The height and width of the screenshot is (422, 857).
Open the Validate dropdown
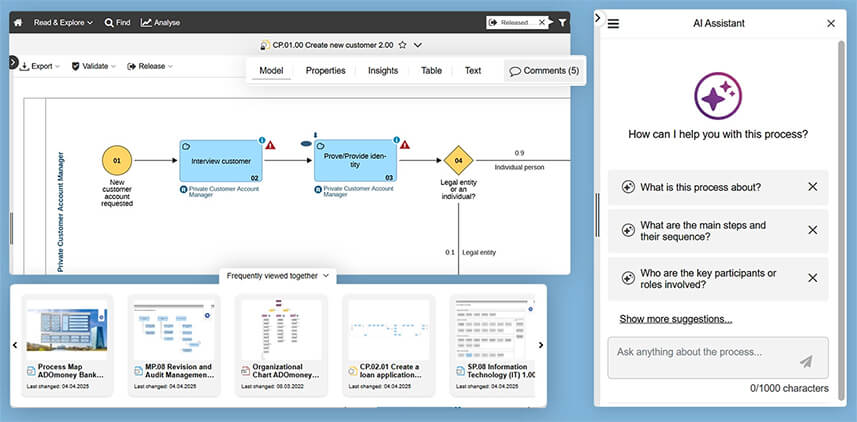pyautogui.click(x=93, y=66)
